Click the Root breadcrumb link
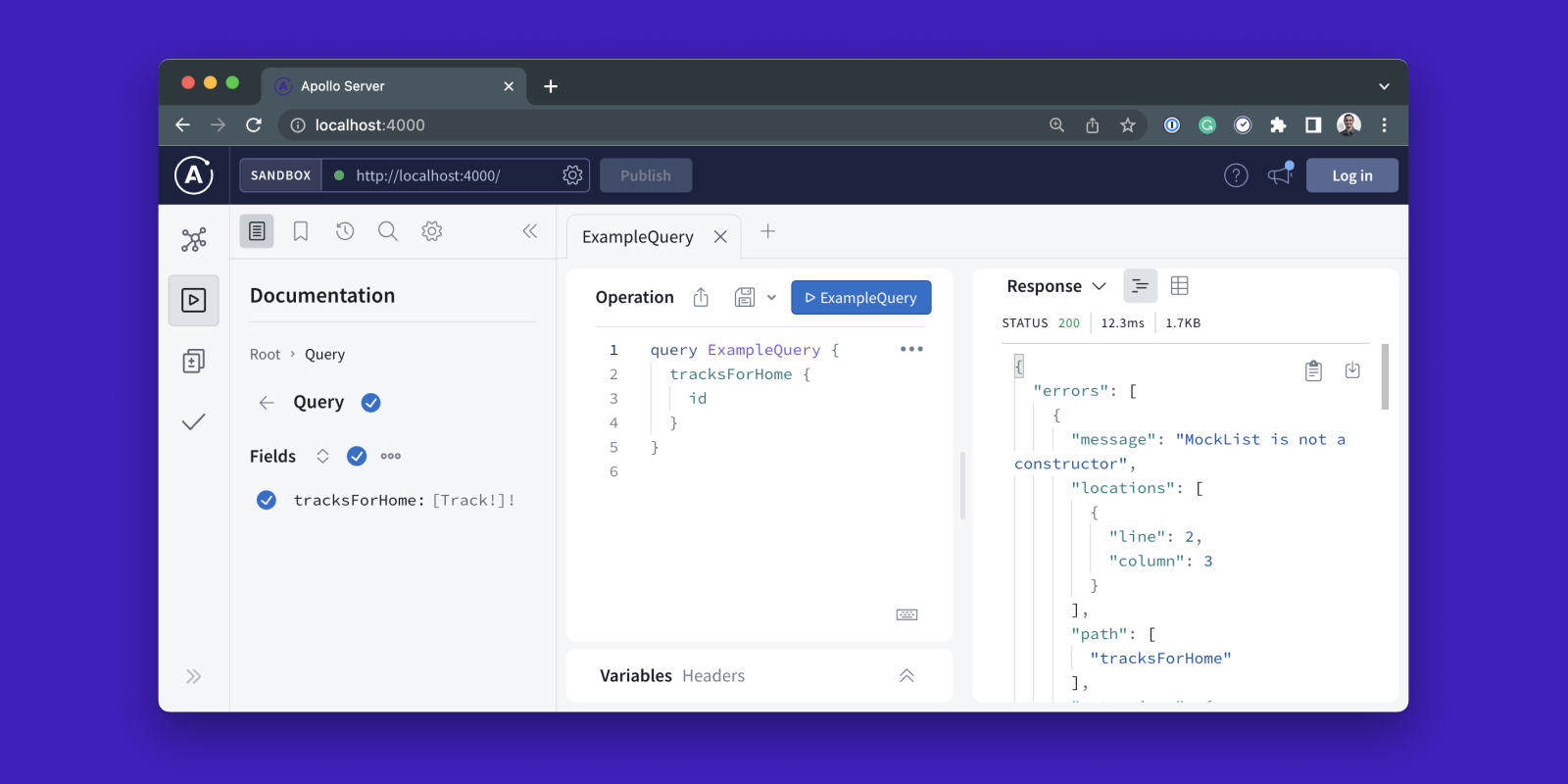 coord(265,355)
